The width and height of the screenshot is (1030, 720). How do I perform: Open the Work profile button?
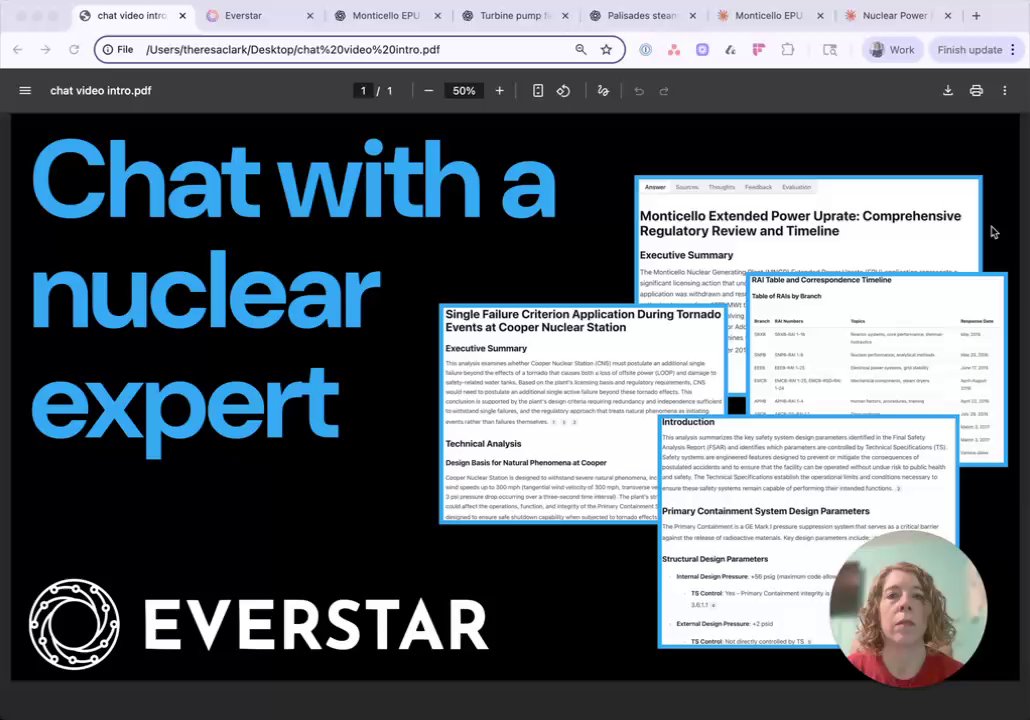click(893, 49)
